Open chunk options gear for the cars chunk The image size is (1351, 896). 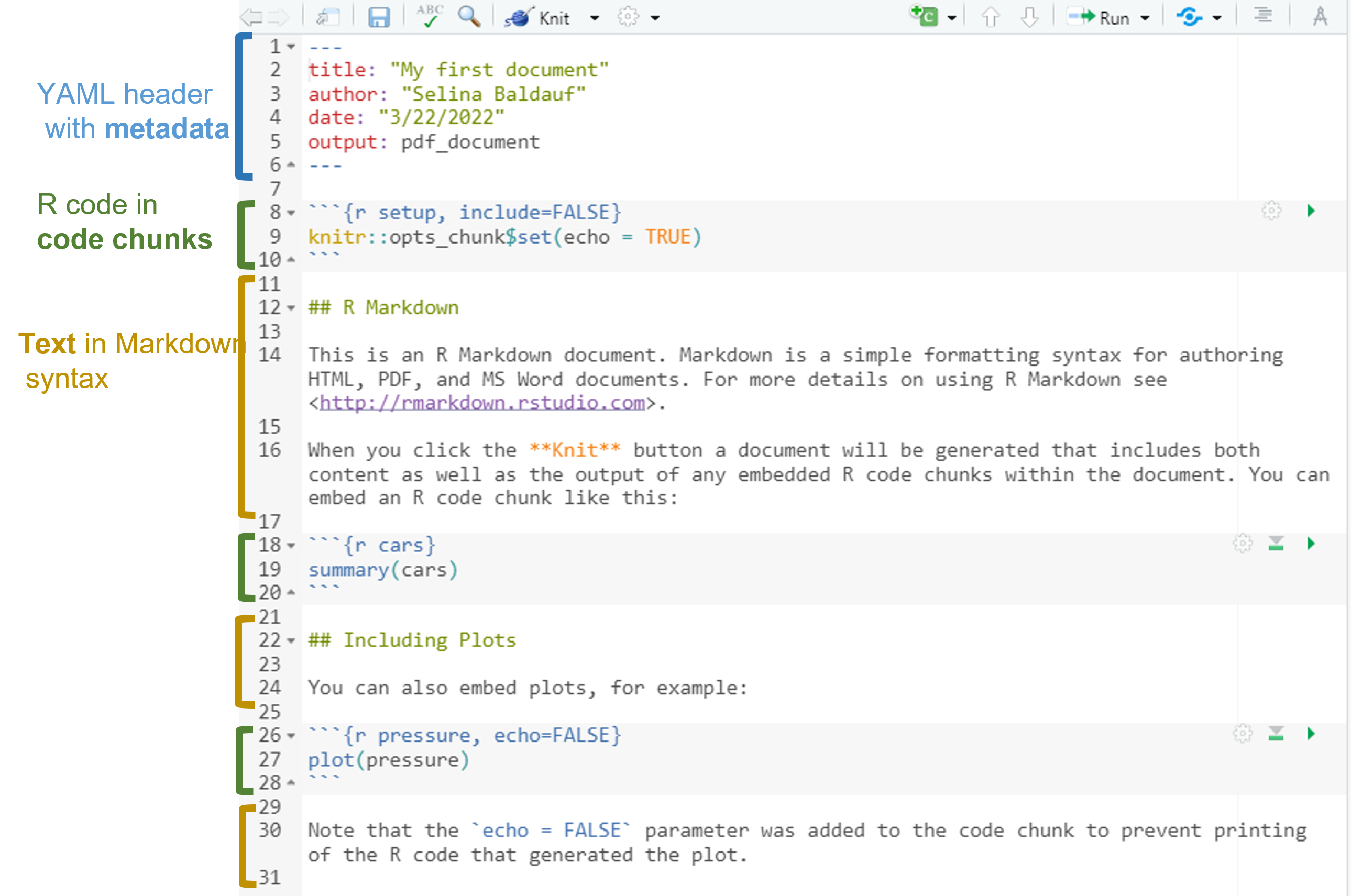pos(1243,543)
